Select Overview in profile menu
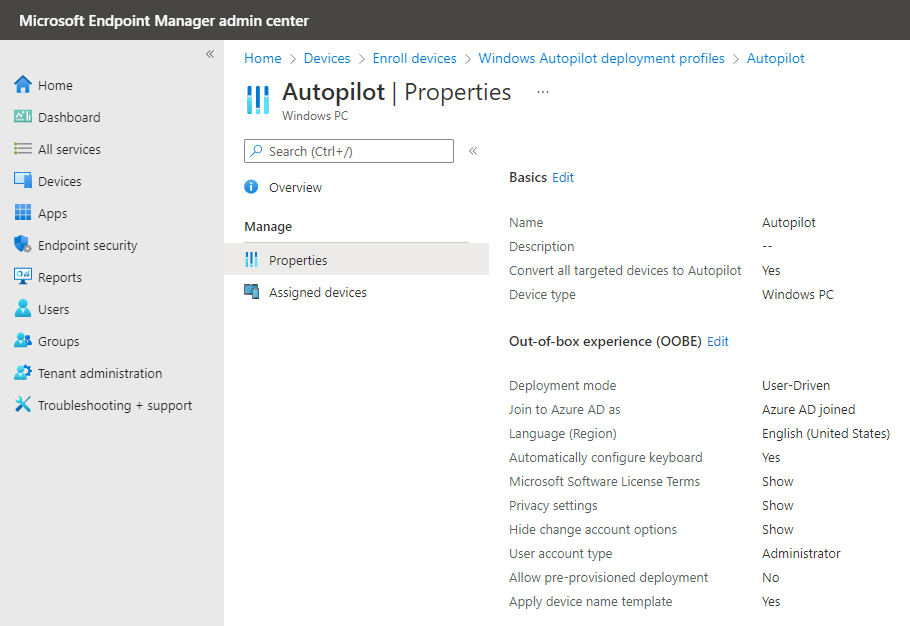Viewport: 910px width, 626px height. coord(295,187)
